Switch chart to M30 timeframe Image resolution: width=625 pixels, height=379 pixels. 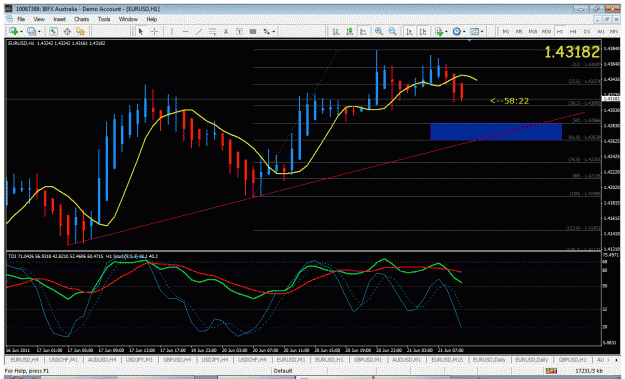[x=546, y=31]
